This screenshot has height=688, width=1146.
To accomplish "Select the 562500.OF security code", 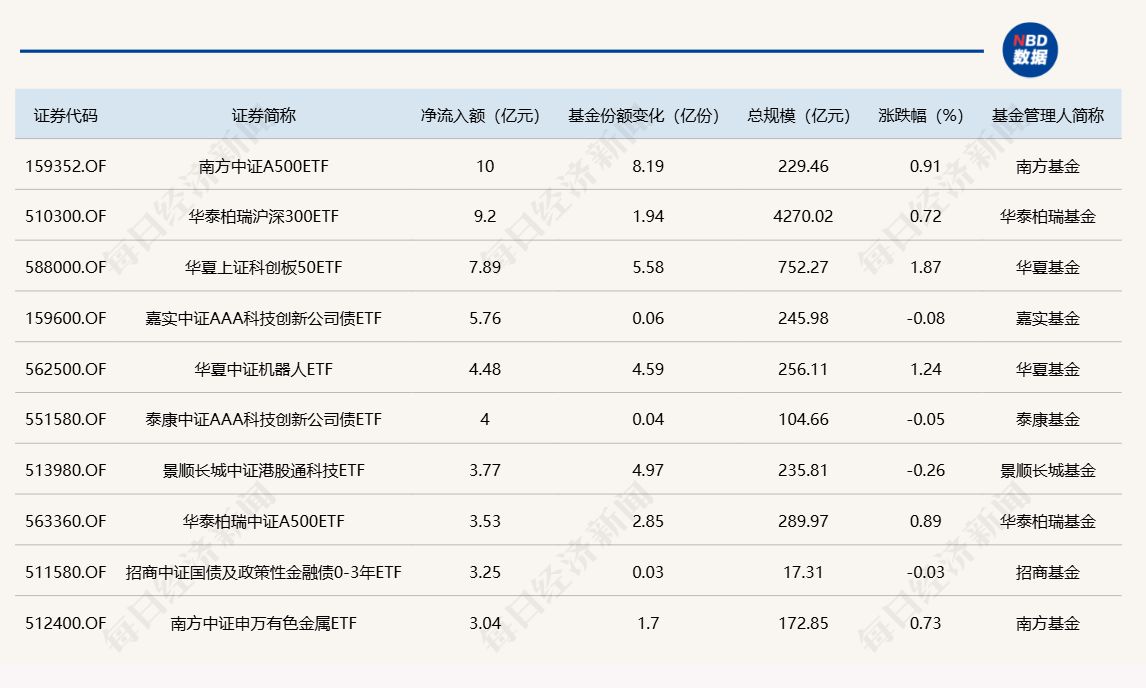I will click(x=66, y=369).
